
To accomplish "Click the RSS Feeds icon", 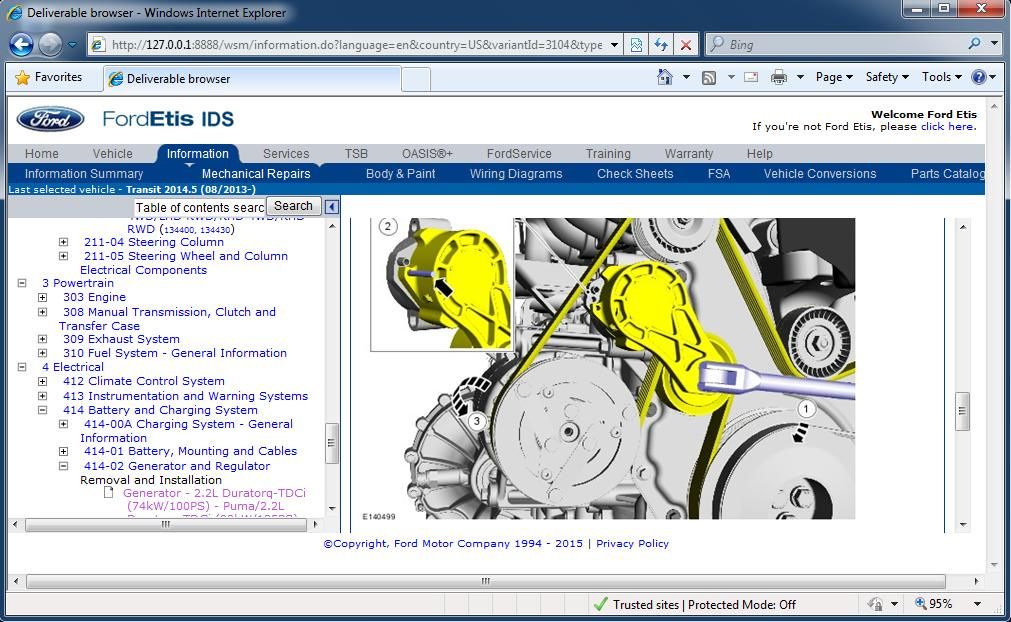I will tap(709, 77).
